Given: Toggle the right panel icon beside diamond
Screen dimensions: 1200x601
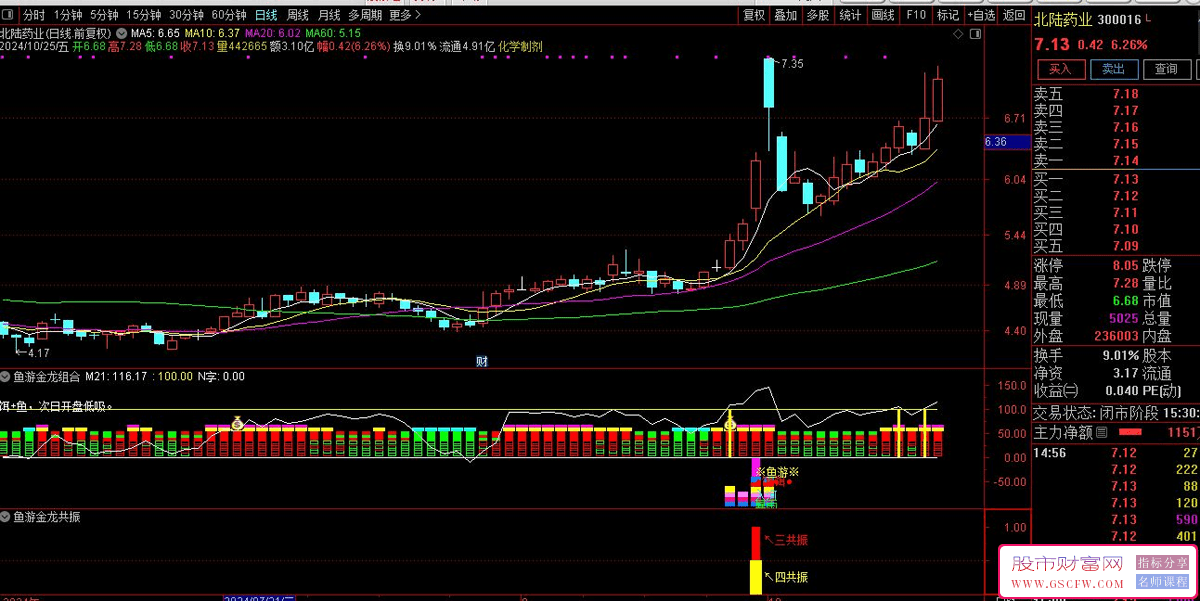Looking at the screenshot, I should (975, 34).
